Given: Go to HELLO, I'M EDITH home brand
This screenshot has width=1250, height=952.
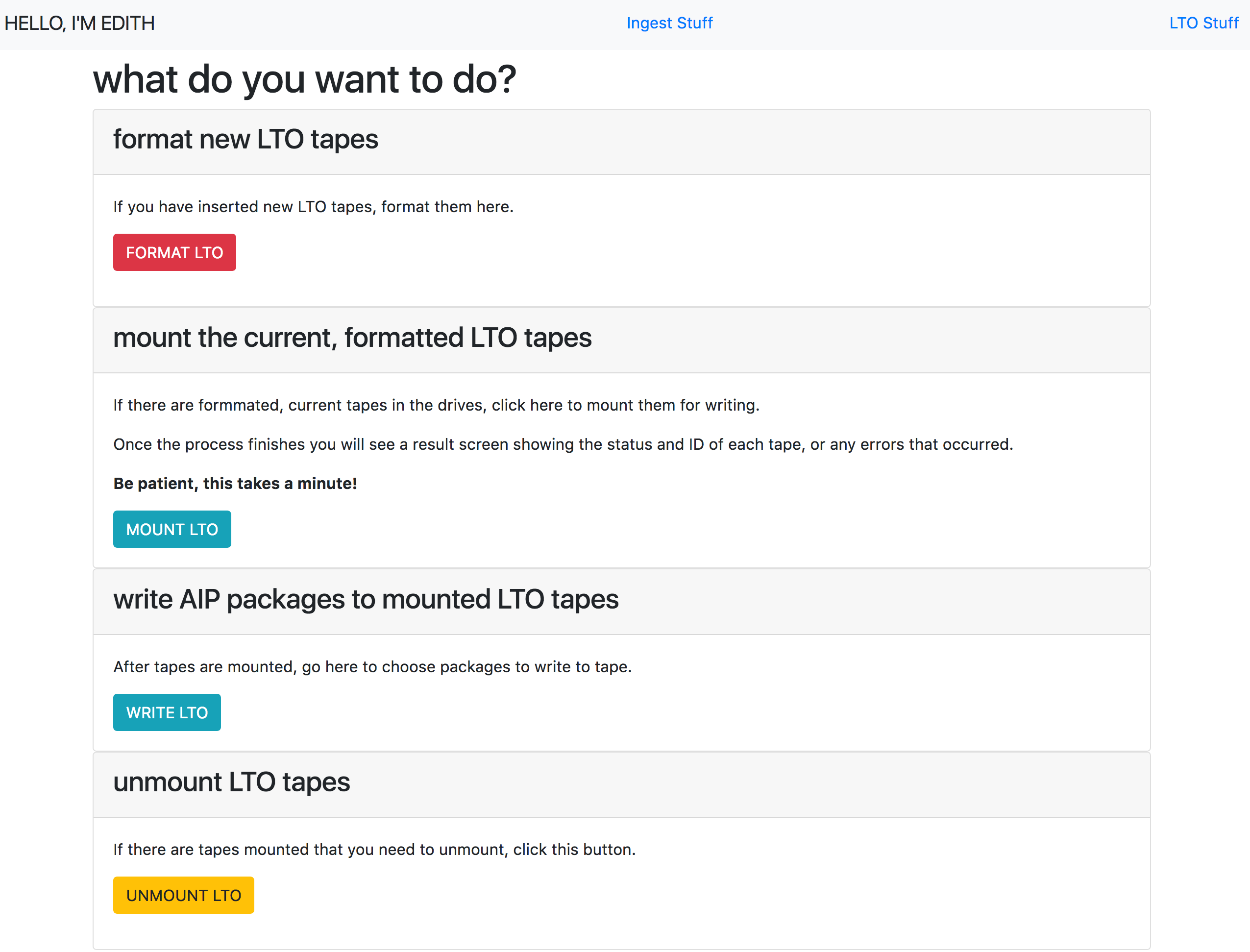Looking at the screenshot, I should click(x=80, y=23).
